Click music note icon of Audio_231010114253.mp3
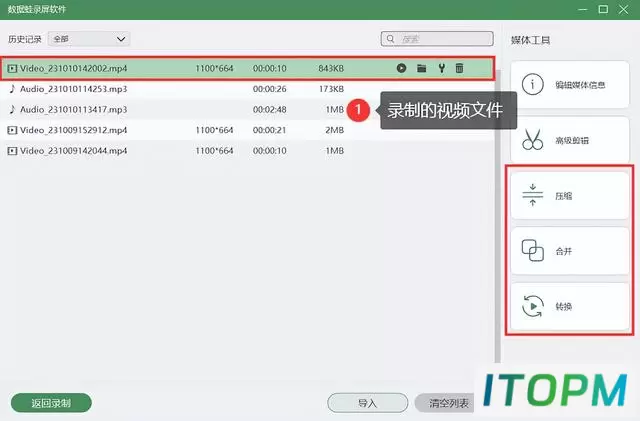 (12, 89)
